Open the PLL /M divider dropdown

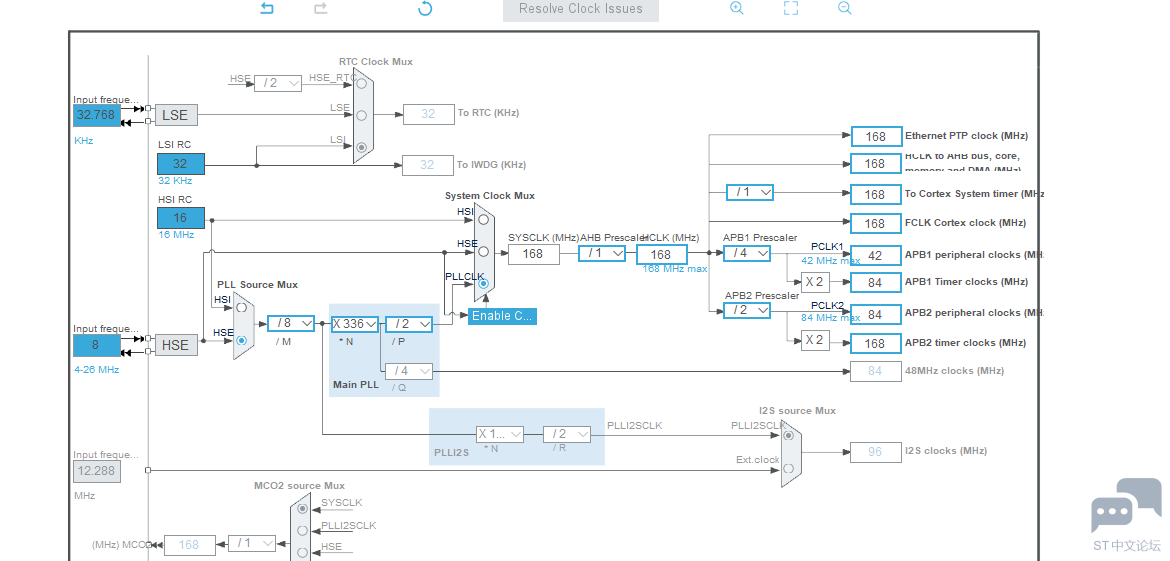[291, 323]
